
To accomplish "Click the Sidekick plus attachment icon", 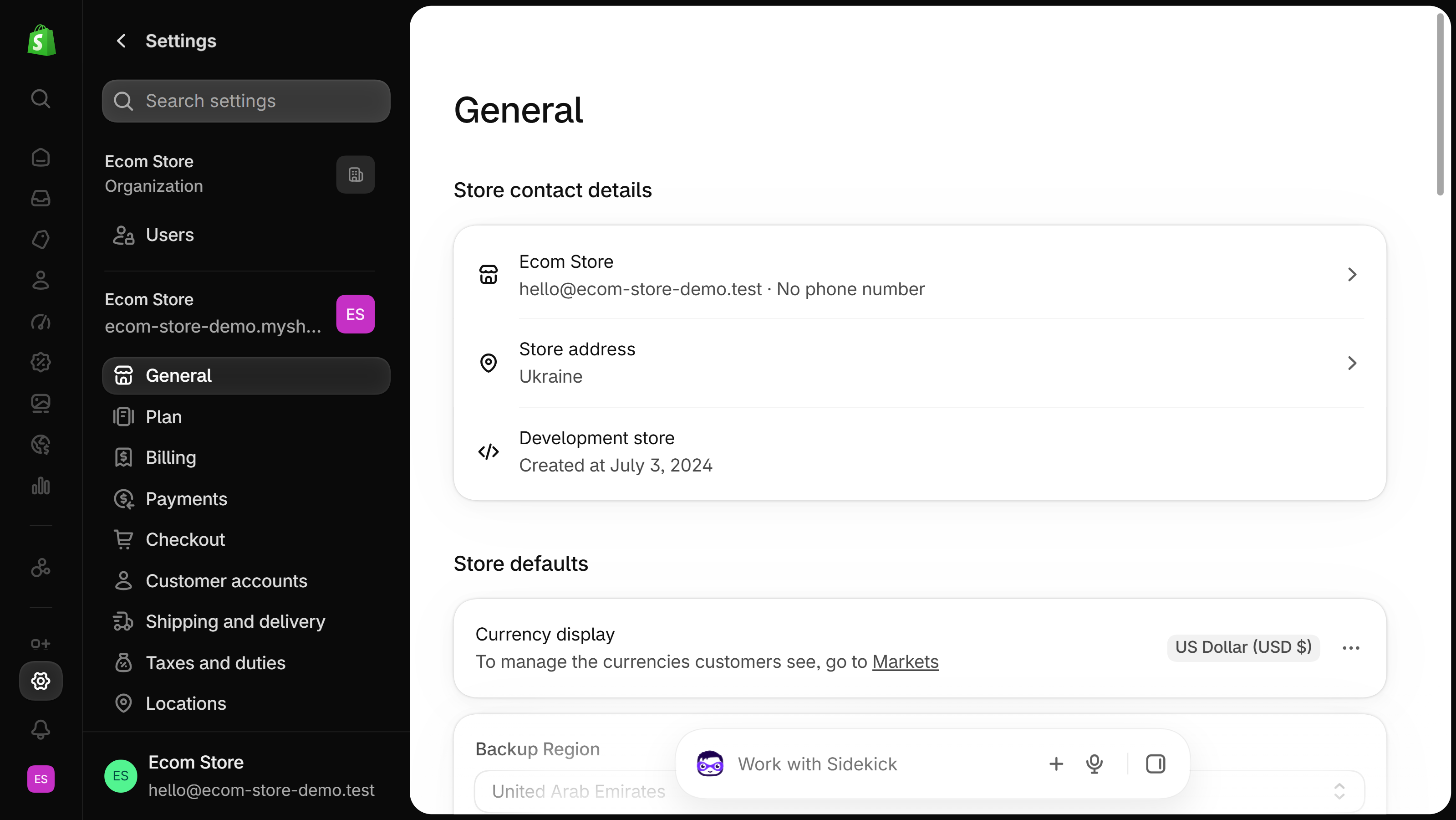I will click(1056, 764).
